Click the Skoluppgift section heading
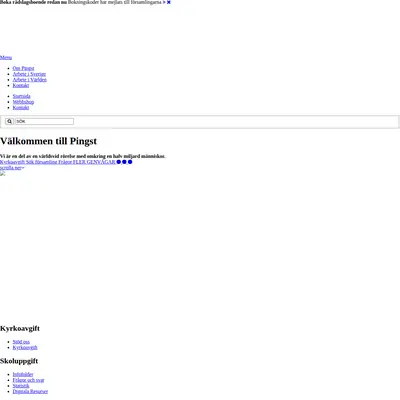400x400 pixels. point(19,361)
